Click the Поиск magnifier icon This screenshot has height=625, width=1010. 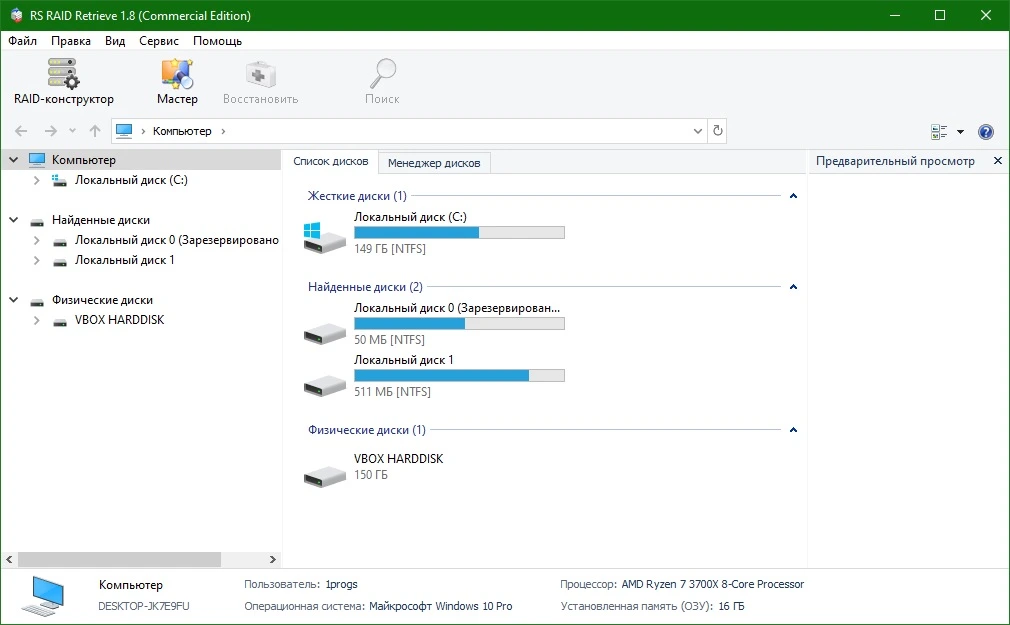click(383, 73)
